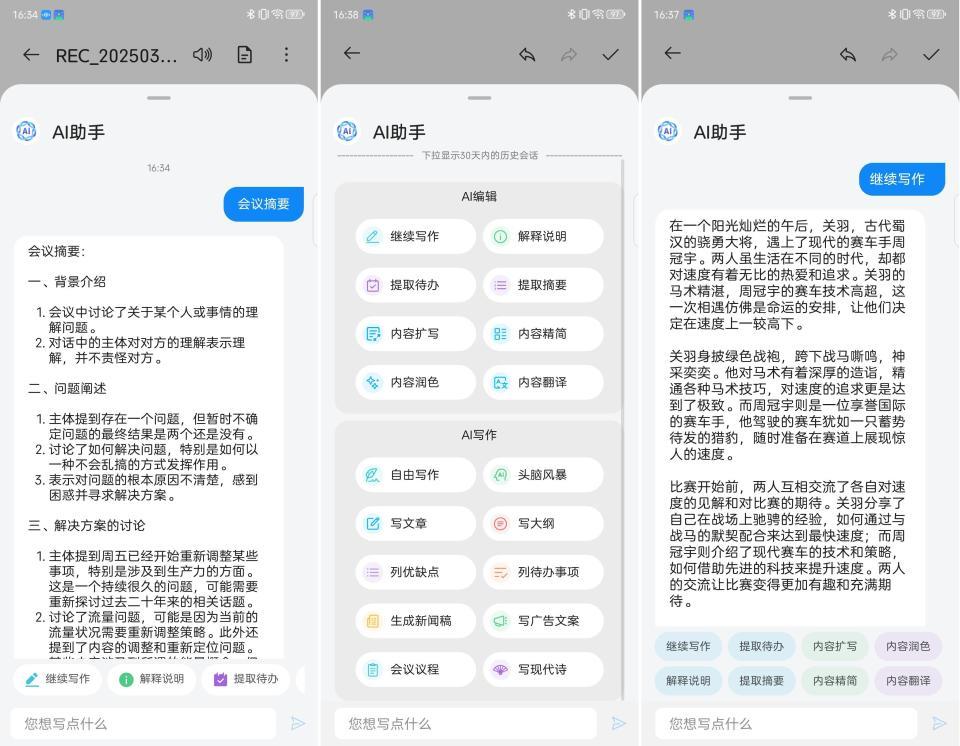Tap the speaker icon next to REC_202503
The width and height of the screenshot is (960, 746).
(x=202, y=55)
